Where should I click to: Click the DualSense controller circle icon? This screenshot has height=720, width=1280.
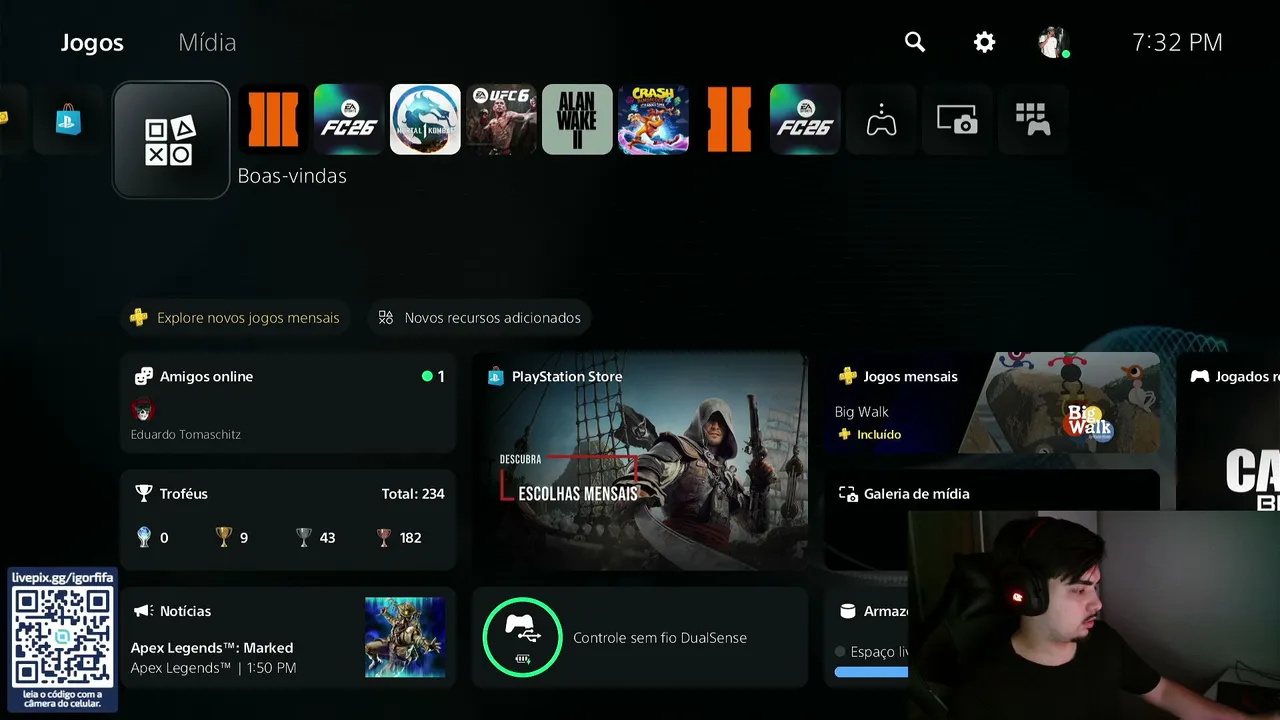522,637
